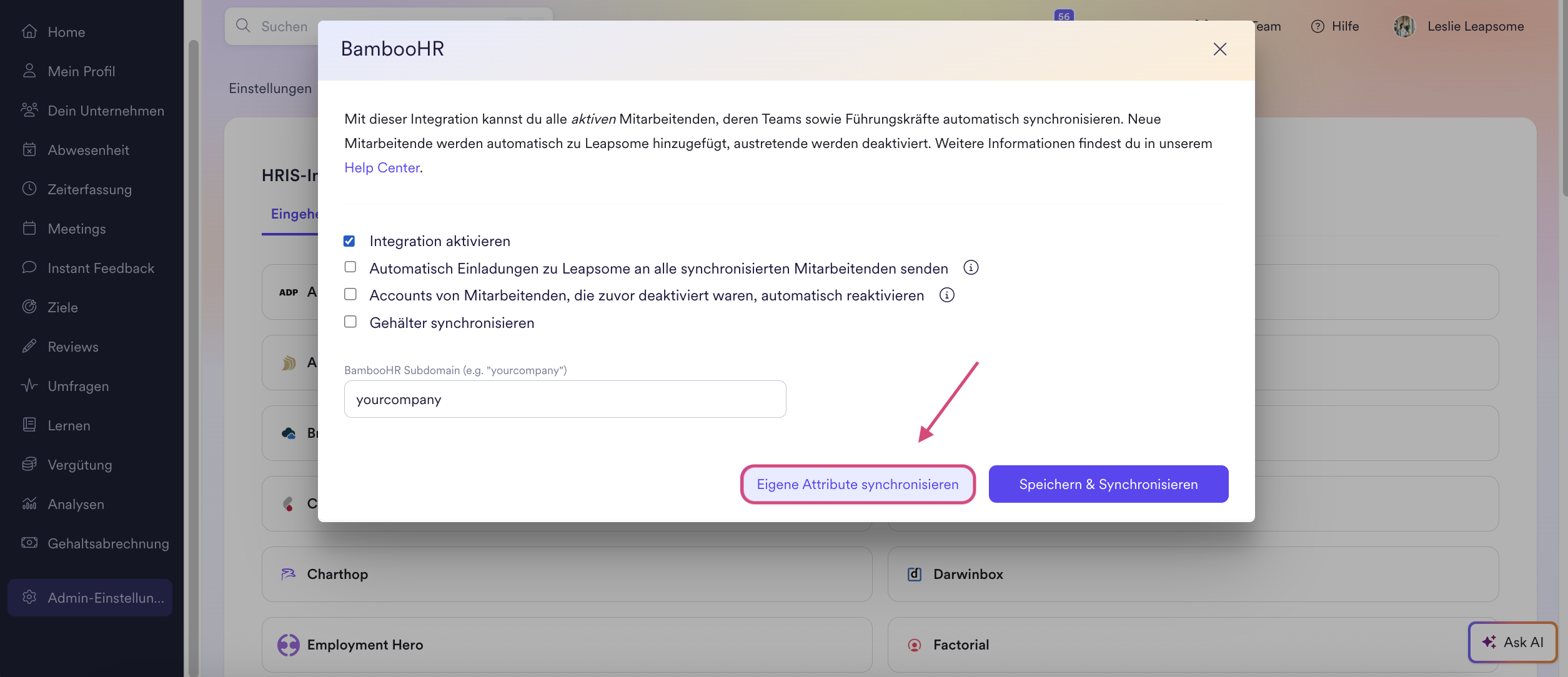
Task: Open the Help Center link
Action: 382,168
